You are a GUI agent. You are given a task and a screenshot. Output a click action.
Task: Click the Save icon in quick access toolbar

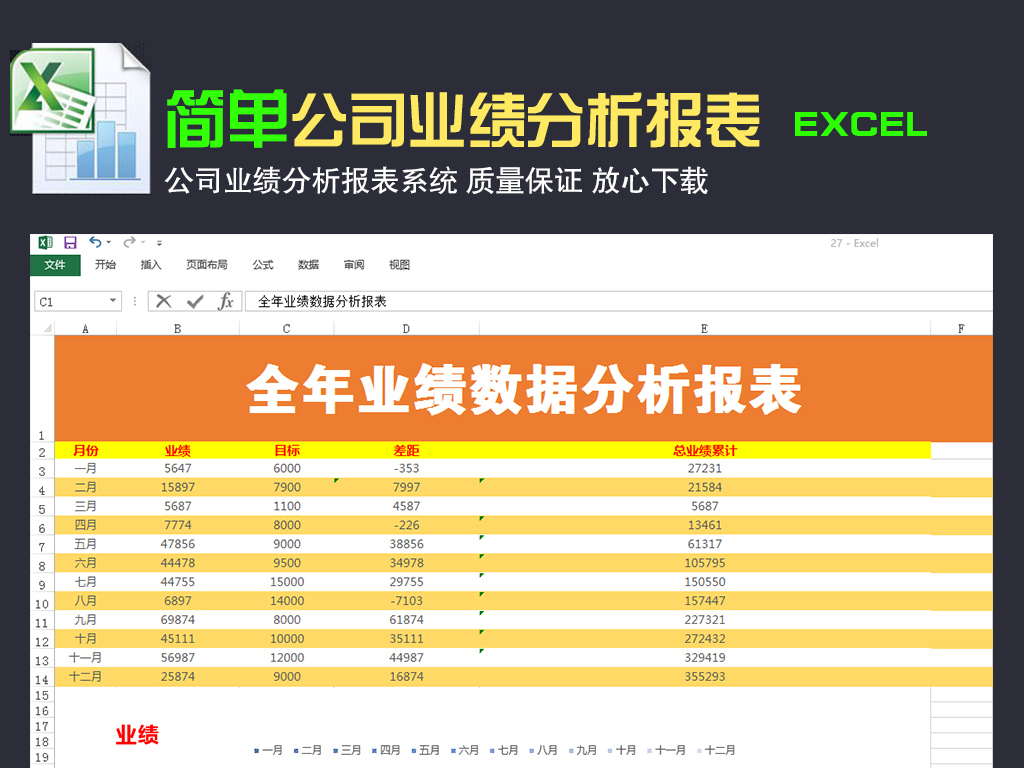[70, 243]
